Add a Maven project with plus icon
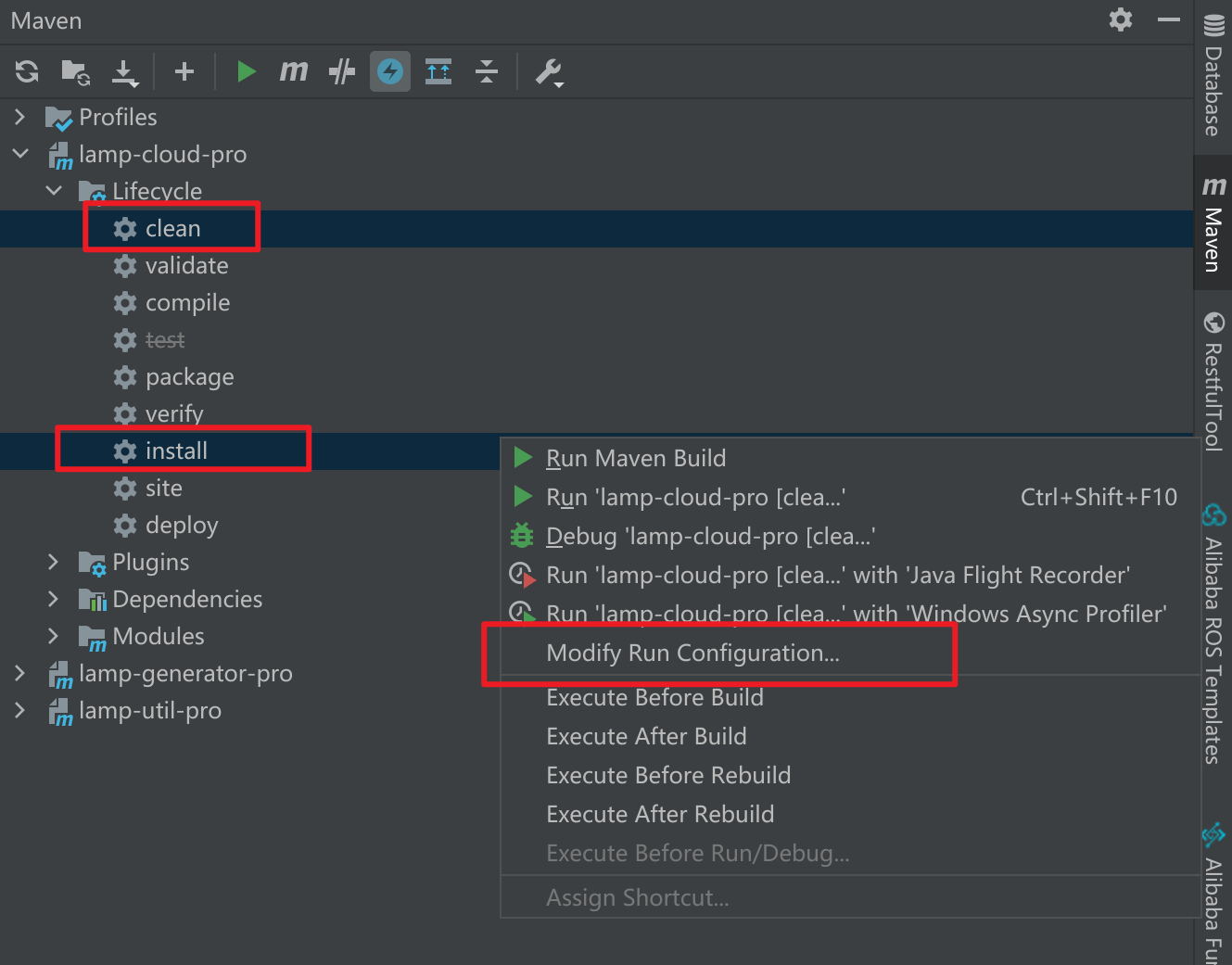1232x965 pixels. [184, 71]
